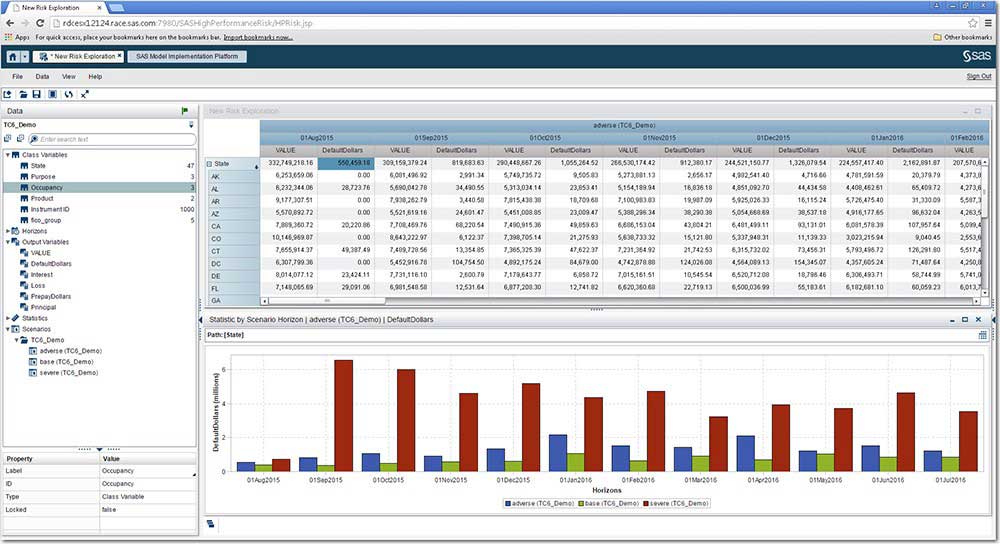This screenshot has height=544, width=1000.
Task: Click the layout window toolbar icon
Action: tap(53, 94)
